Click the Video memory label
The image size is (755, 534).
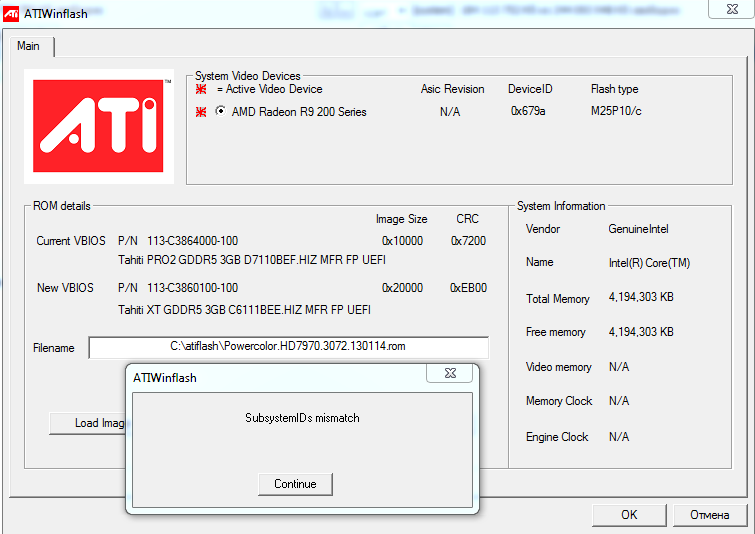[x=558, y=367]
